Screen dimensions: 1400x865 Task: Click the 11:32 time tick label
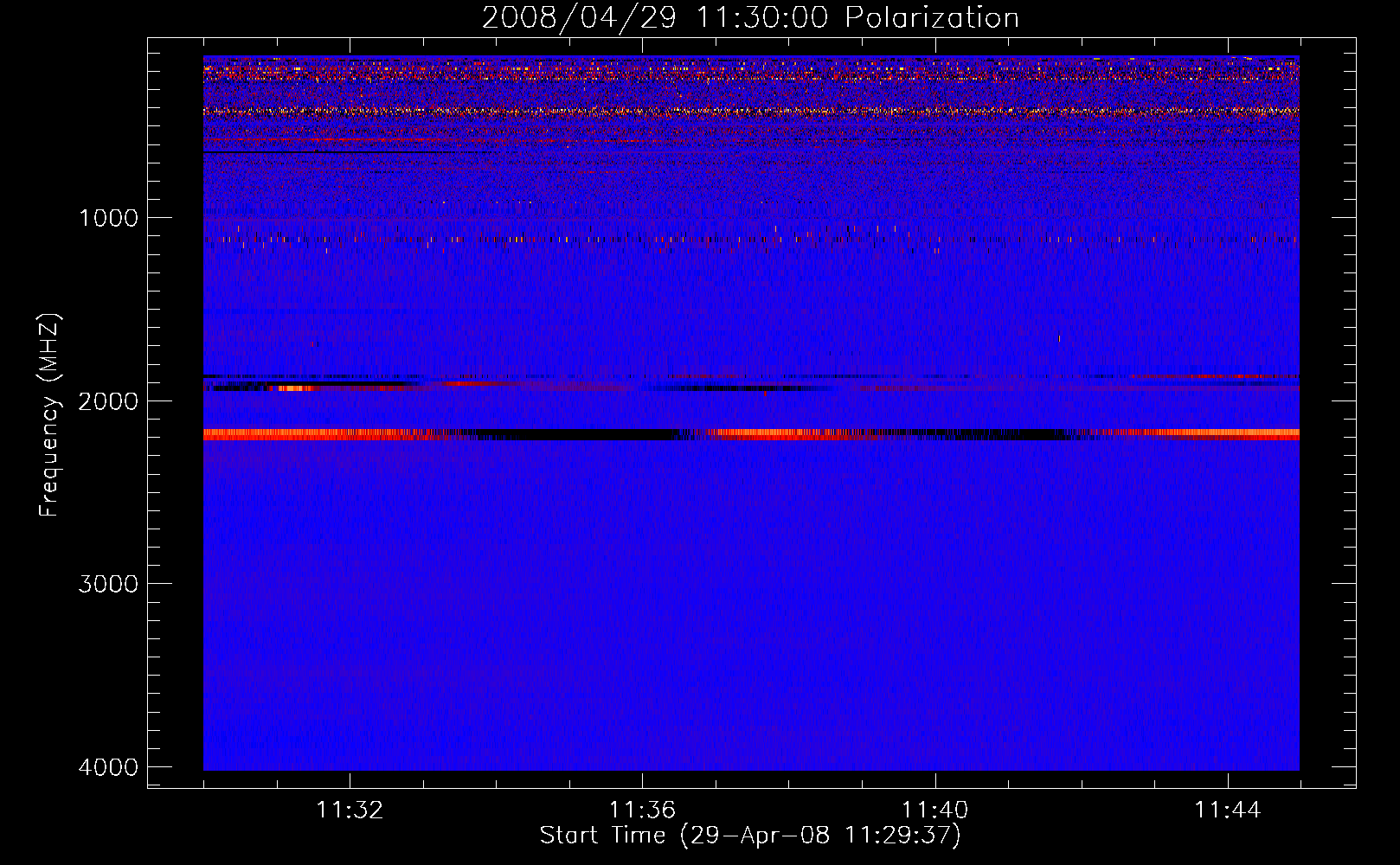pyautogui.click(x=350, y=811)
